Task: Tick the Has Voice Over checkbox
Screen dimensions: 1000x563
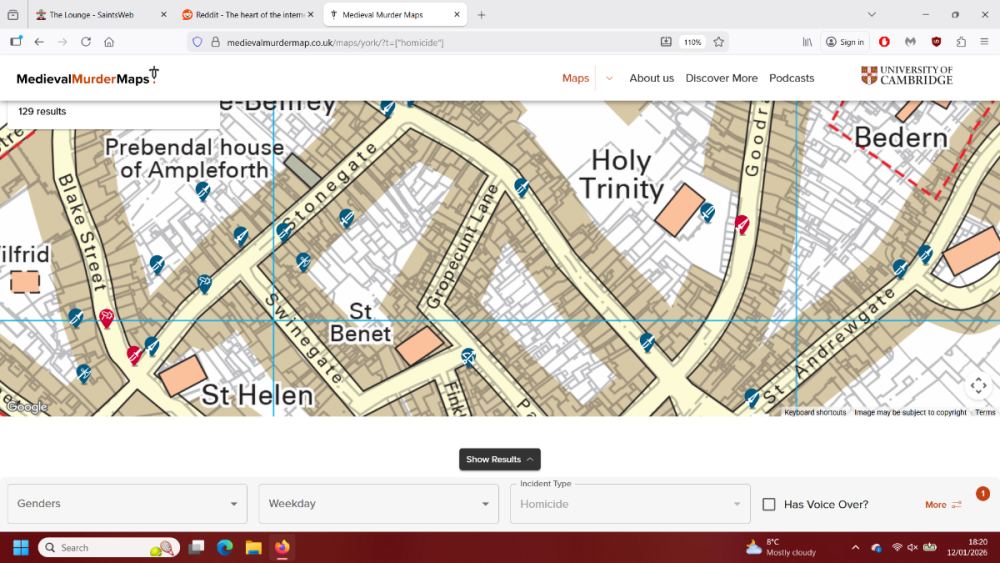Action: pyautogui.click(x=769, y=504)
